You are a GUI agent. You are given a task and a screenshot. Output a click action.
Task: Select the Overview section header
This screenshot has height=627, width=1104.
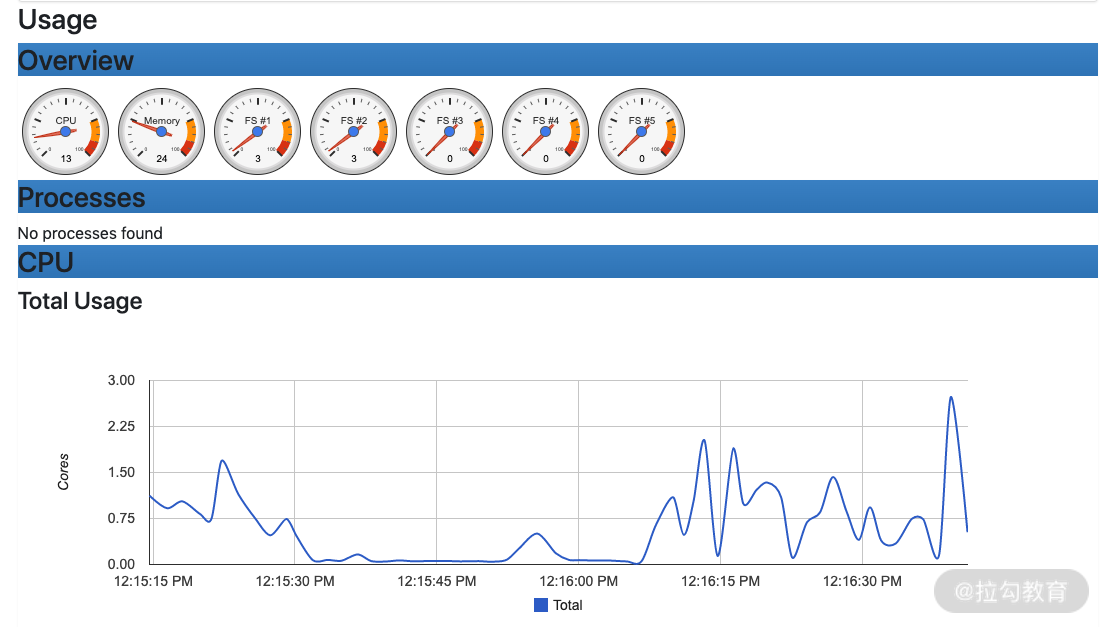[x=76, y=60]
